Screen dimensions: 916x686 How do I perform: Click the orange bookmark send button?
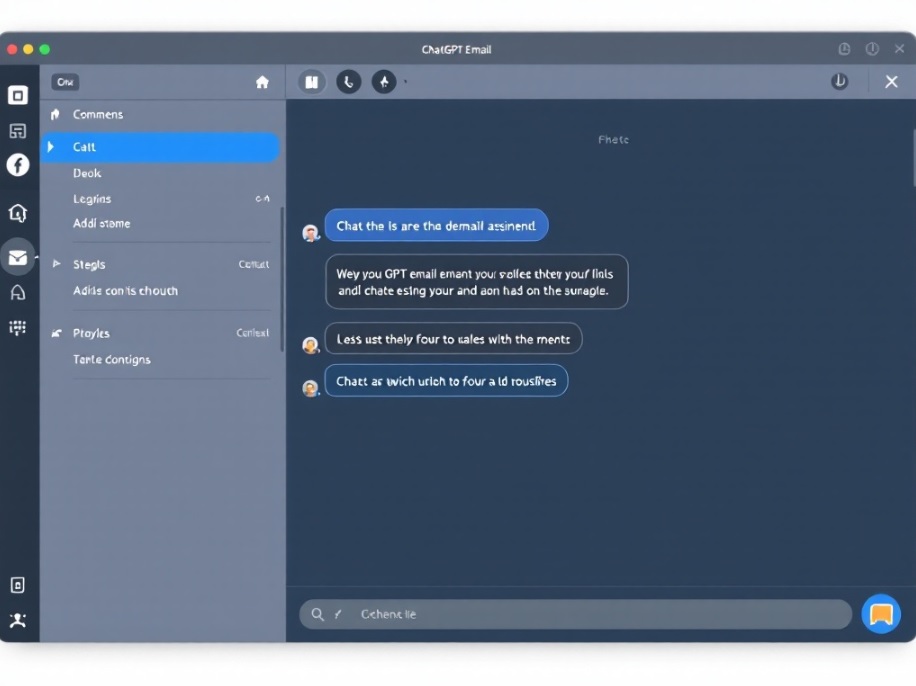[x=881, y=614]
